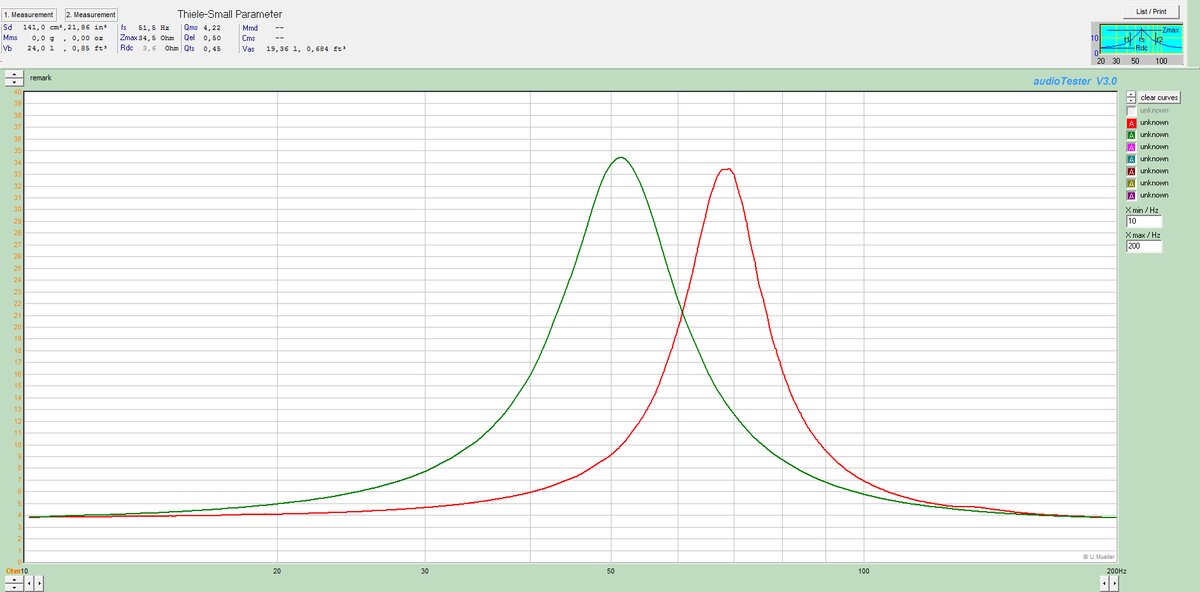
Task: Click the remark label above the chart
Action: (40, 77)
